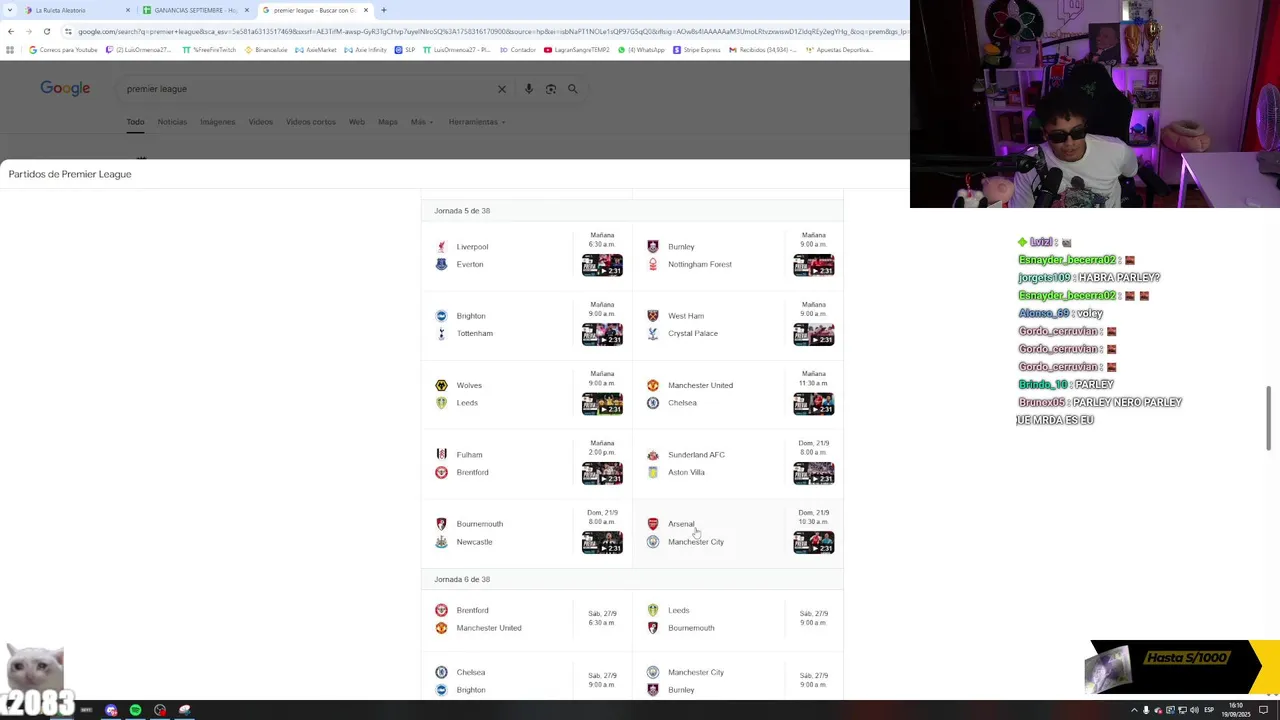
Task: Play Bournemouth vs Newcastle preview video
Action: click(602, 542)
